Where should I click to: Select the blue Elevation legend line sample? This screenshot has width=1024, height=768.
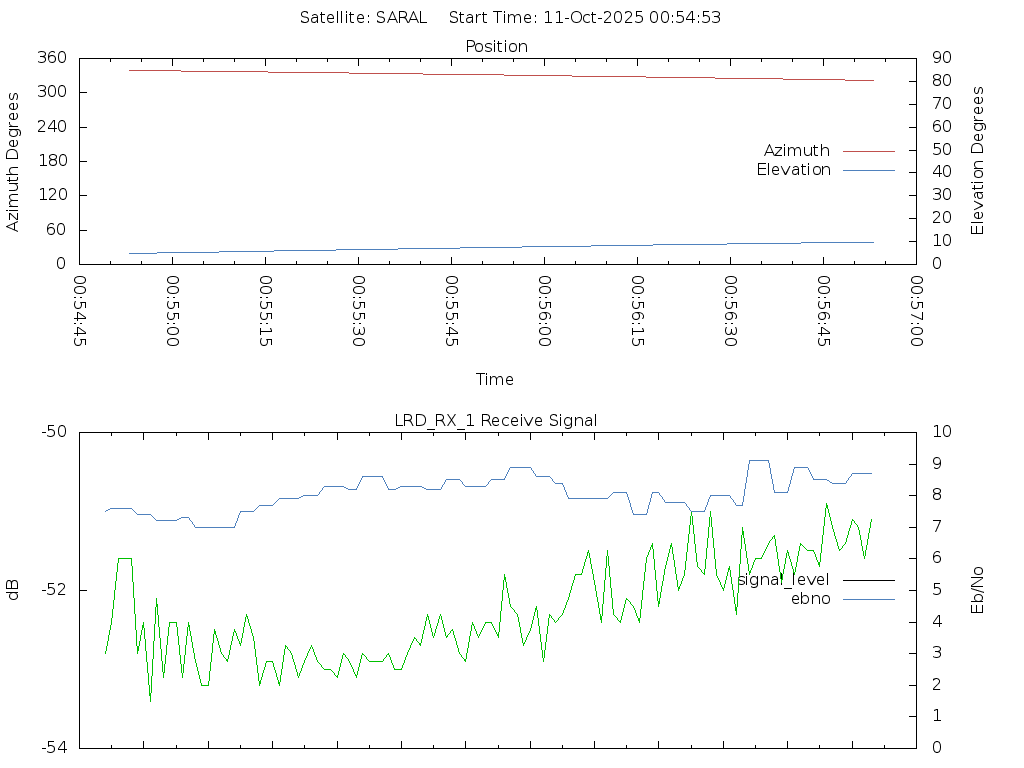coord(868,170)
